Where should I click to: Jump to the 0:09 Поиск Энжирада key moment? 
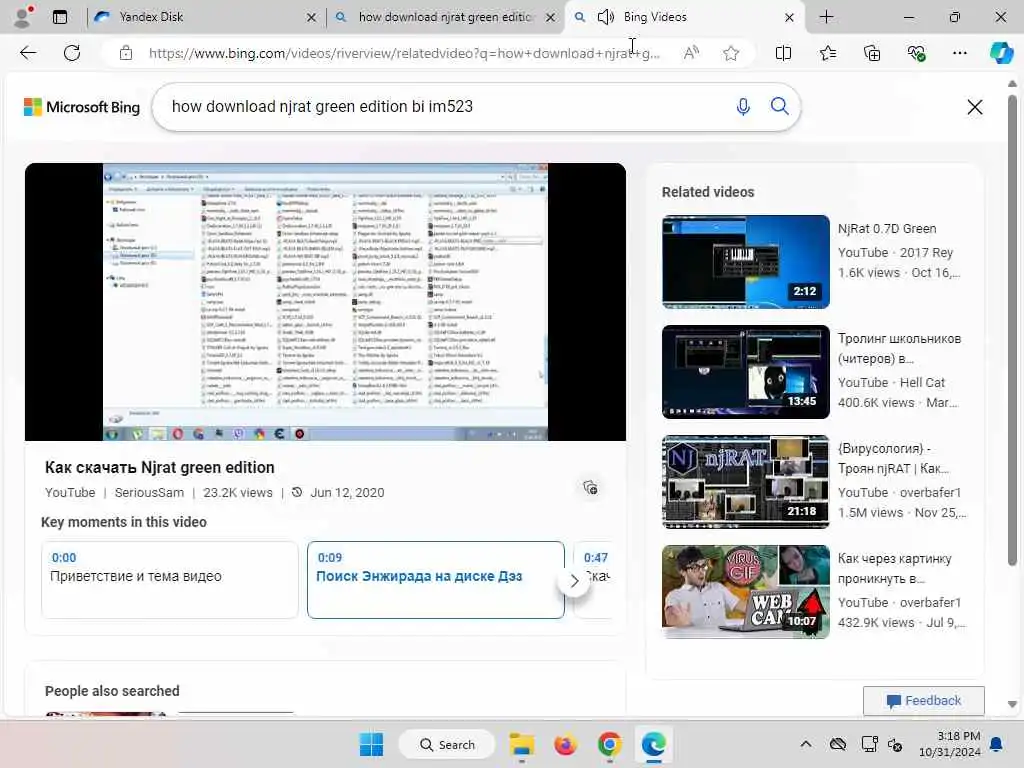click(x=436, y=579)
